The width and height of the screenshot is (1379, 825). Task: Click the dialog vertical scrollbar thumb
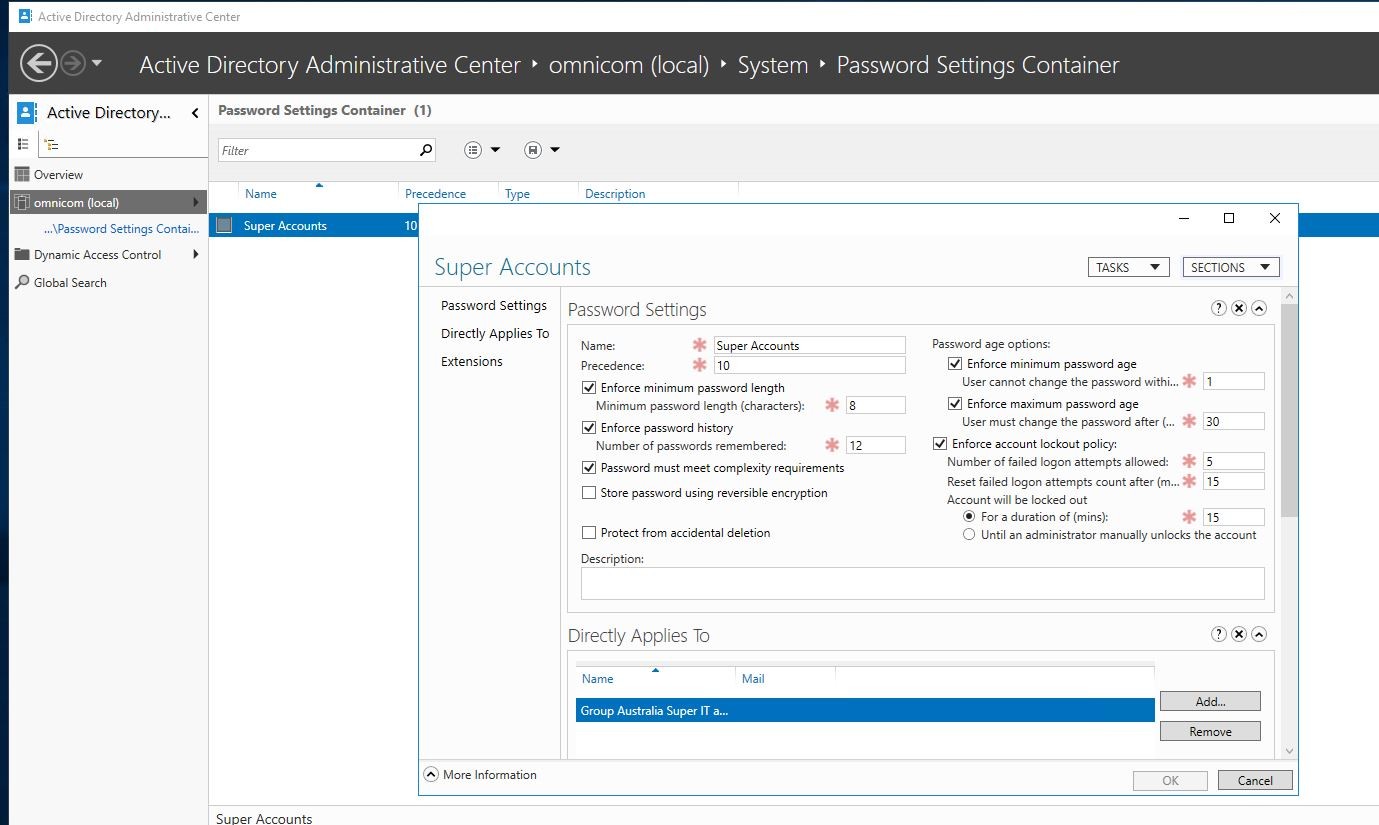point(1288,410)
